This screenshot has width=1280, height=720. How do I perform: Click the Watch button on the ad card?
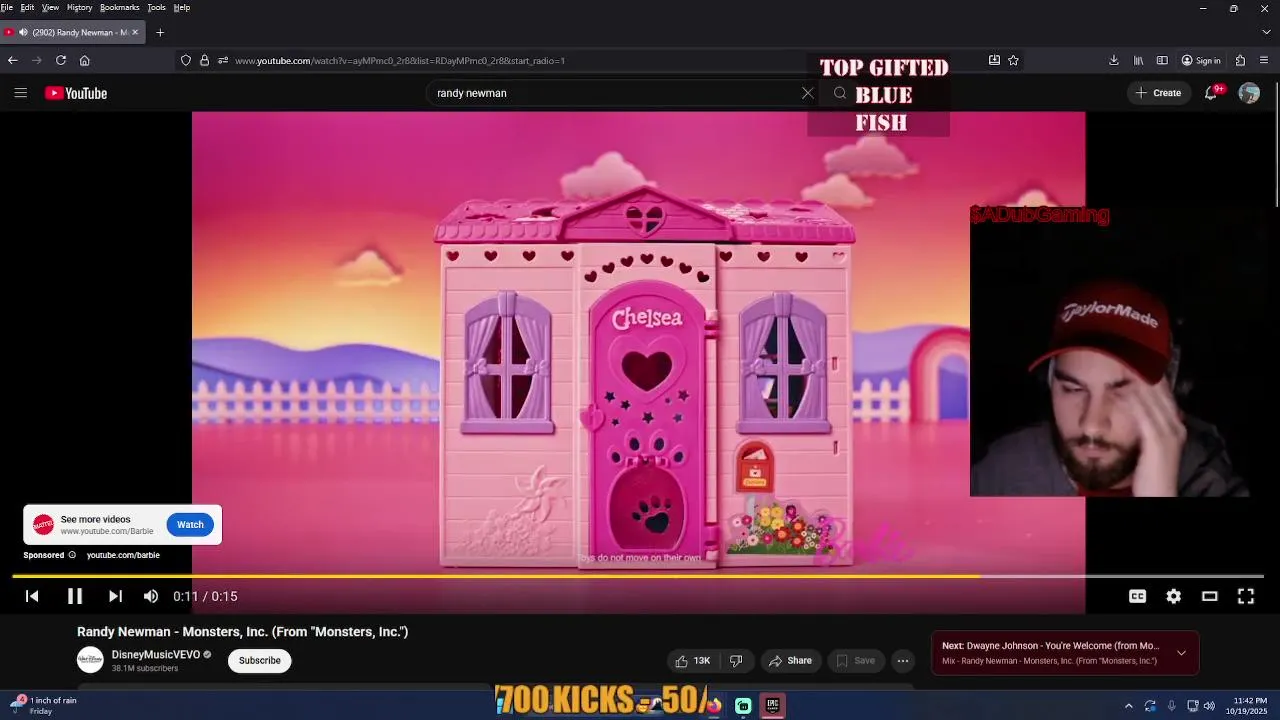tap(190, 525)
